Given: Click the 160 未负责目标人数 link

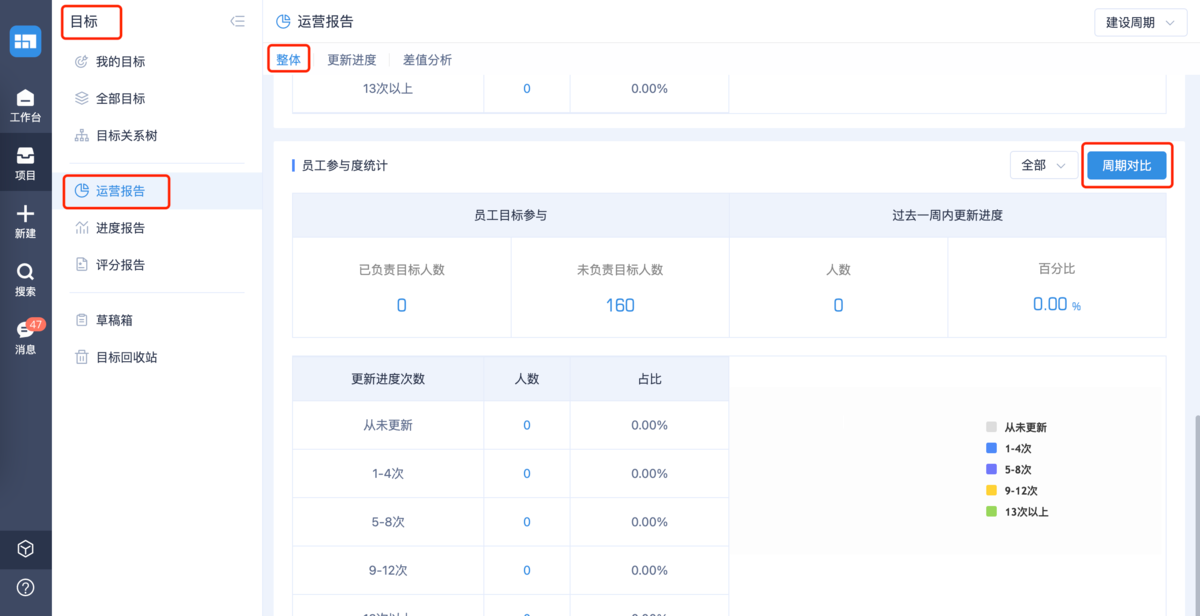Looking at the screenshot, I should click(x=620, y=305).
